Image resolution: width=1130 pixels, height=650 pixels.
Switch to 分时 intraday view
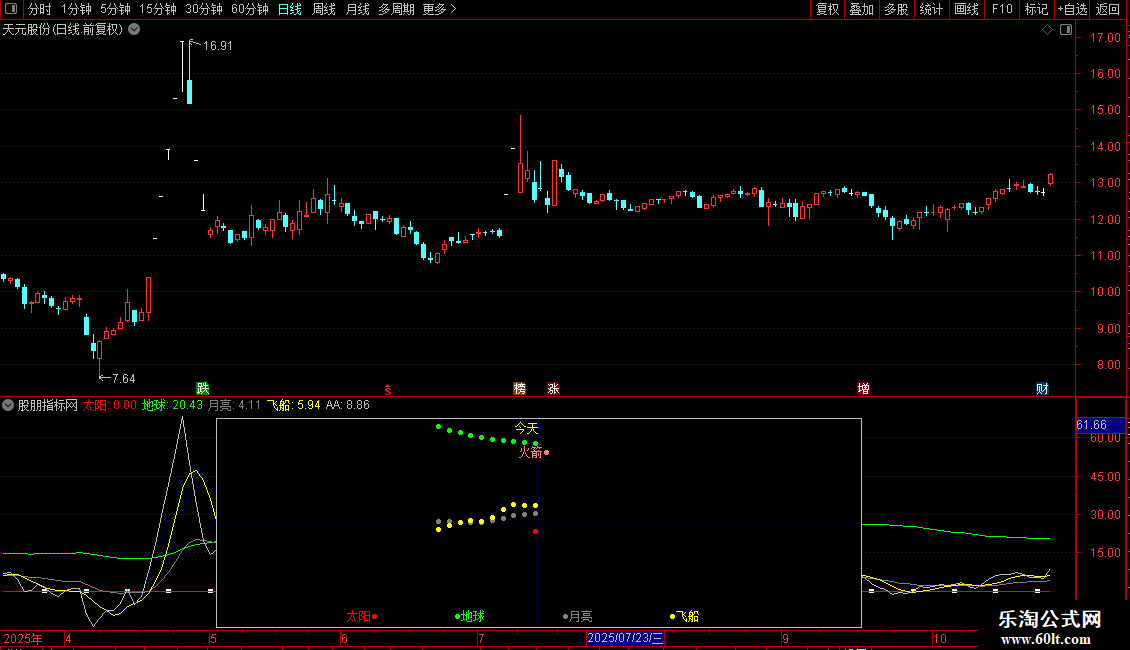[x=40, y=9]
